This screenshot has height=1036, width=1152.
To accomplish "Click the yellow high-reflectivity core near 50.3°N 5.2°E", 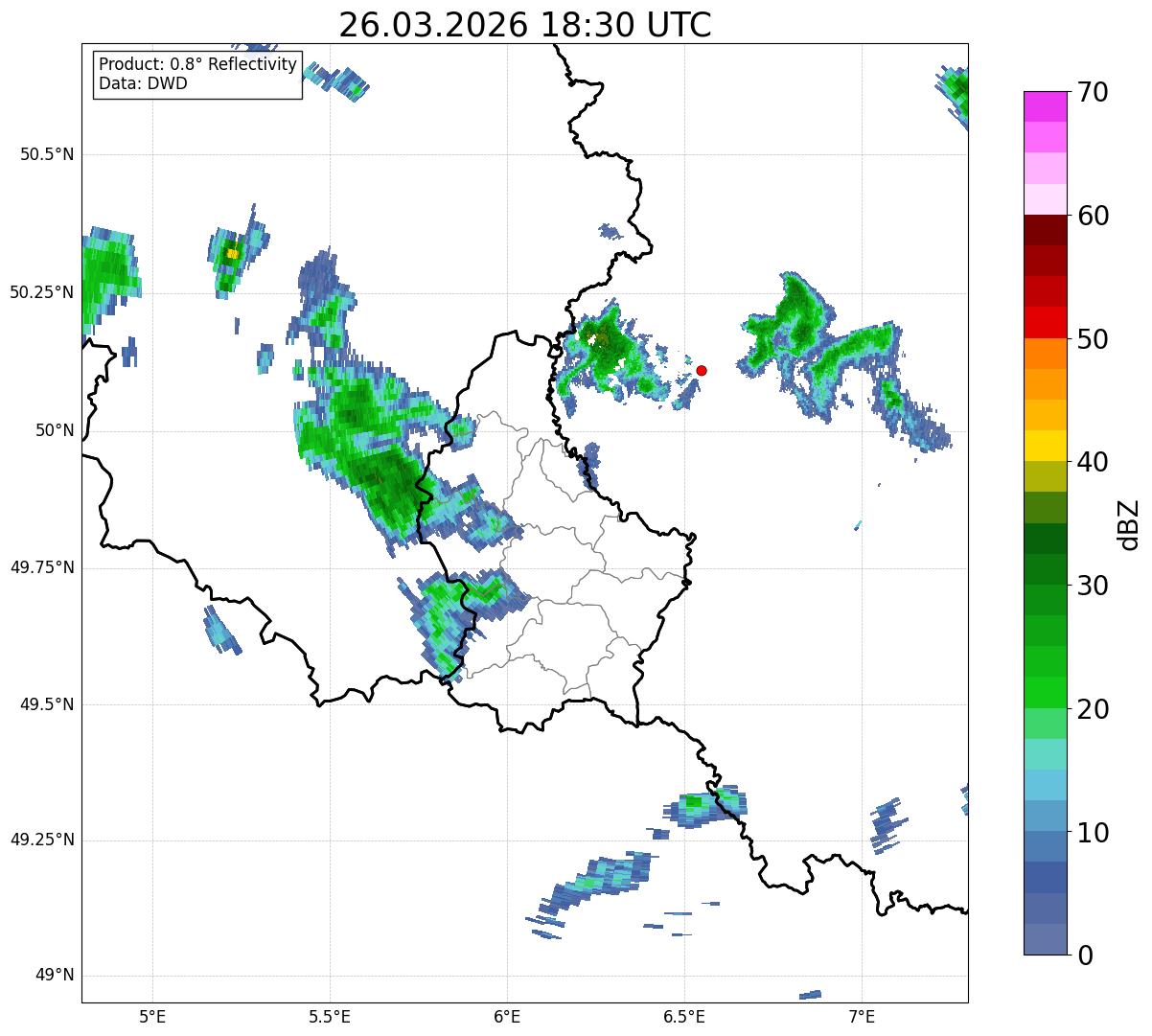I will 232,254.
